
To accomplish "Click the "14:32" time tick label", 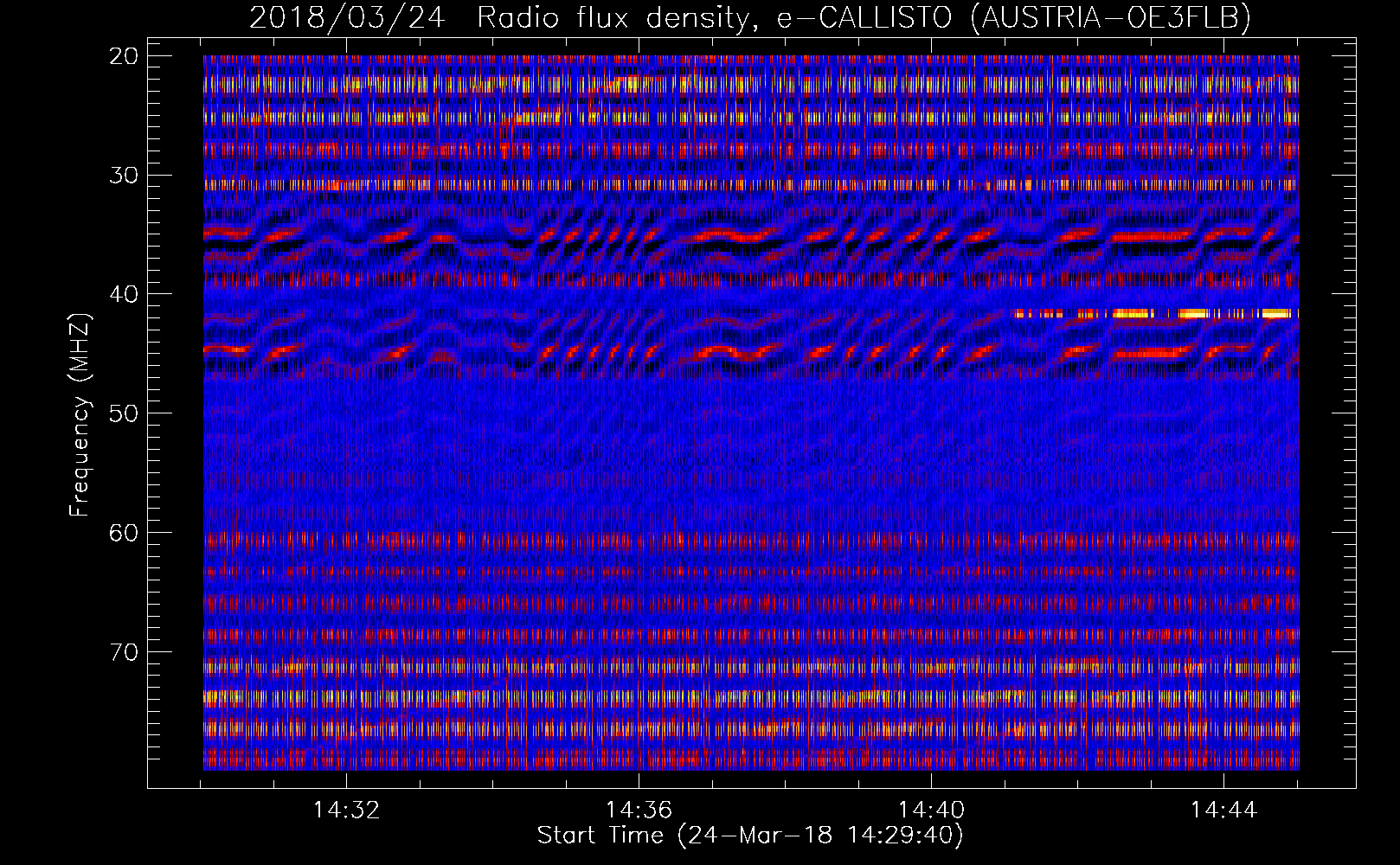I will click(x=346, y=811).
